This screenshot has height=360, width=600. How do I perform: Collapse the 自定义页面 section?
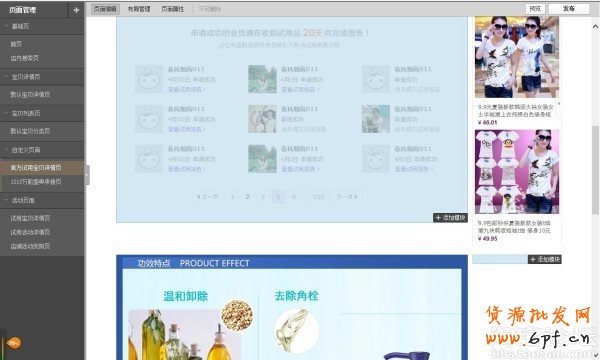point(42,150)
